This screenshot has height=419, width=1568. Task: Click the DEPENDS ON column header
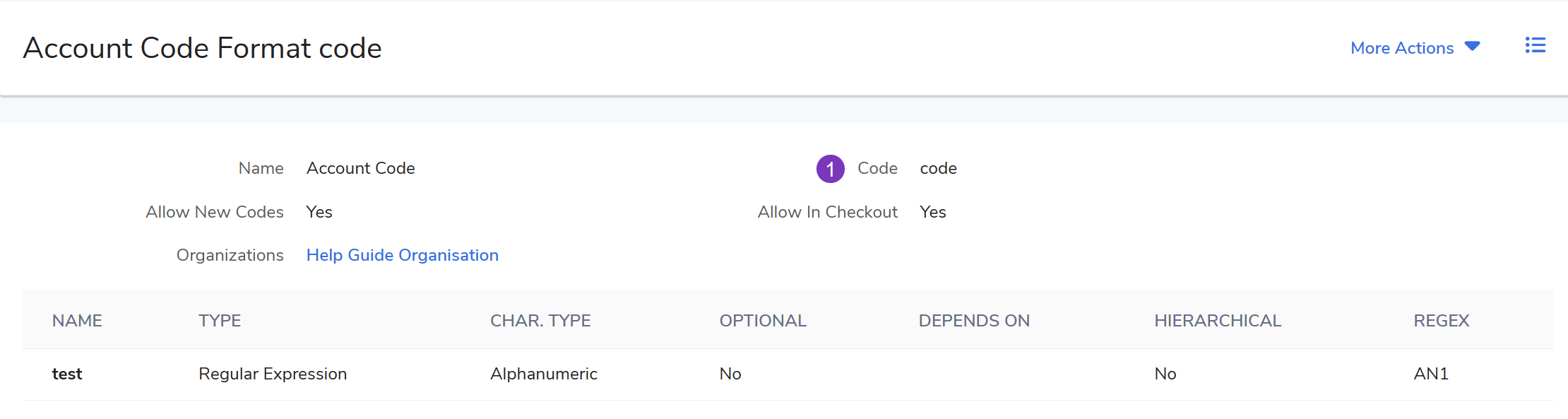tap(974, 321)
